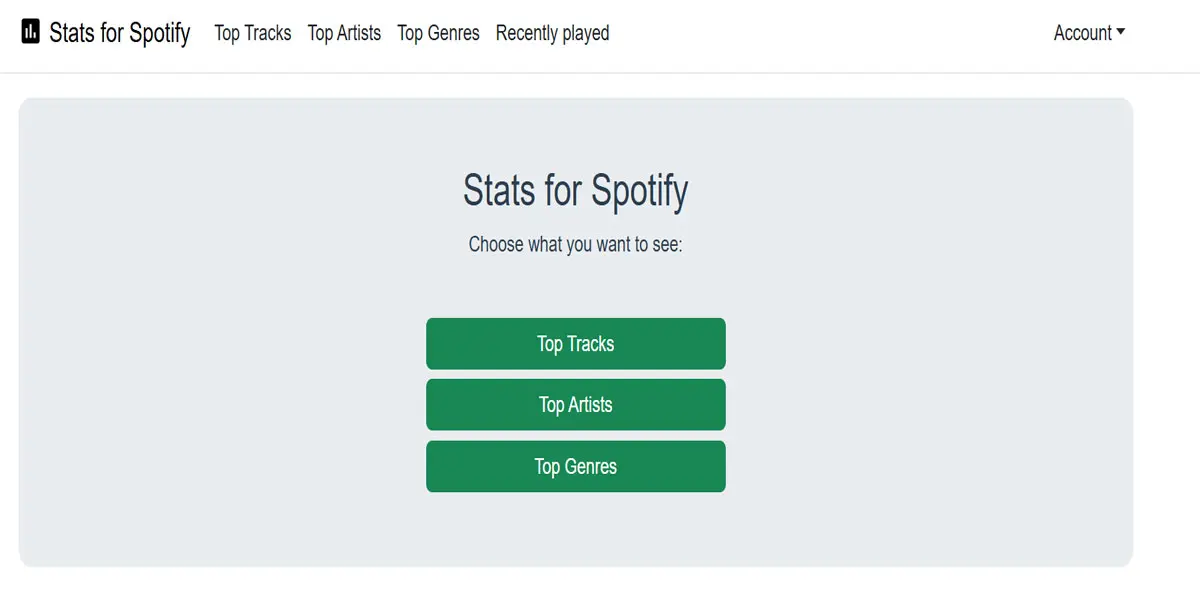Click the 'Choose what you want to see' text

[x=575, y=244]
